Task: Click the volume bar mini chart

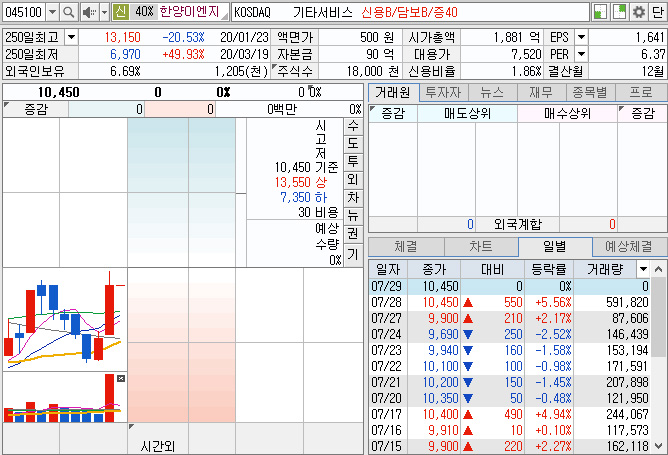Action: click(x=65, y=397)
